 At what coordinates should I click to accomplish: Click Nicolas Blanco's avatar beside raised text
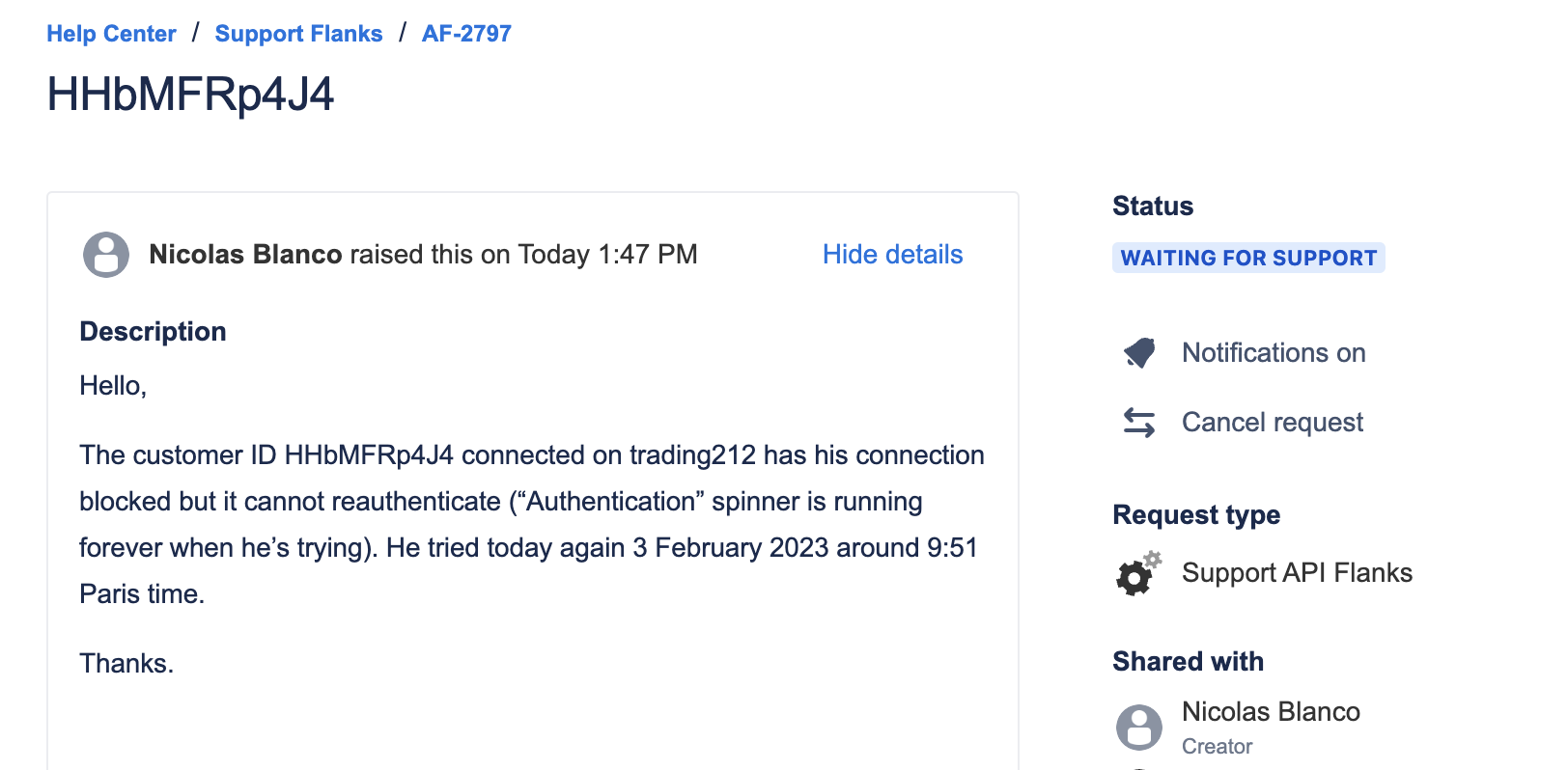106,255
